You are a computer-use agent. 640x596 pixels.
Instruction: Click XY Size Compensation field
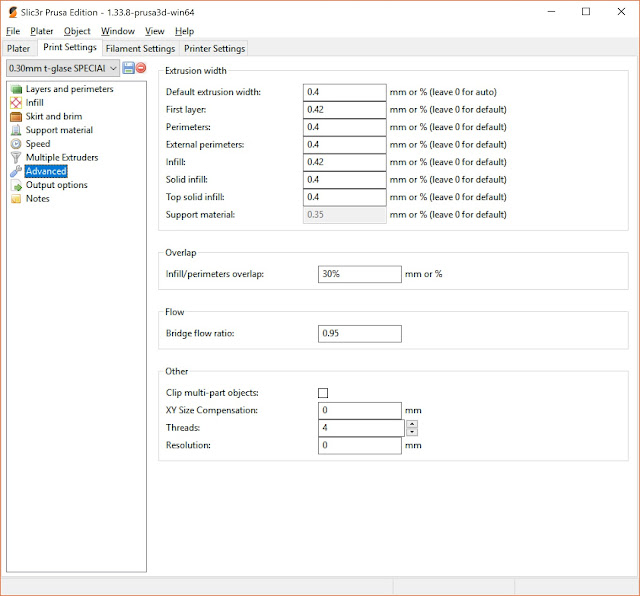pos(360,411)
